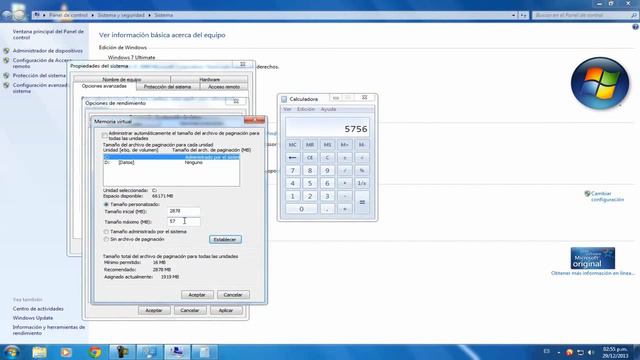
Task: Open Windows Explorer folder taskbar icon
Action: click(x=39, y=352)
